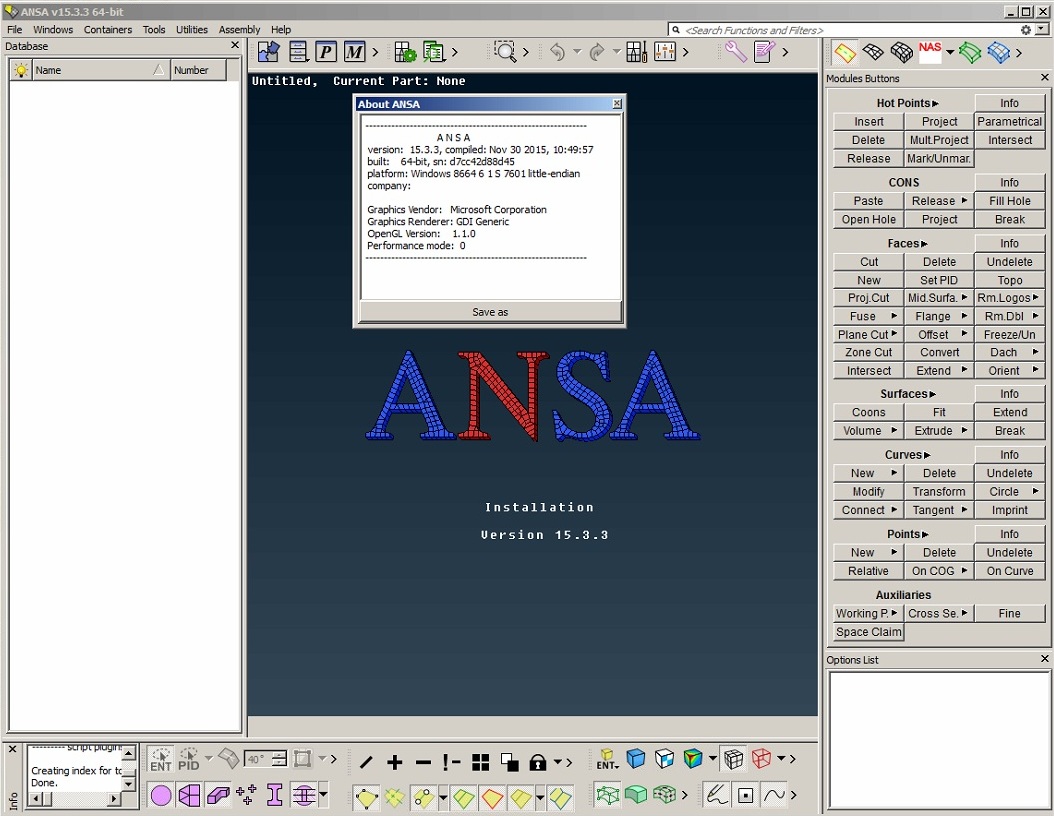Toggle the gray wireframe cube view
This screenshot has height=816, width=1054.
[x=733, y=759]
